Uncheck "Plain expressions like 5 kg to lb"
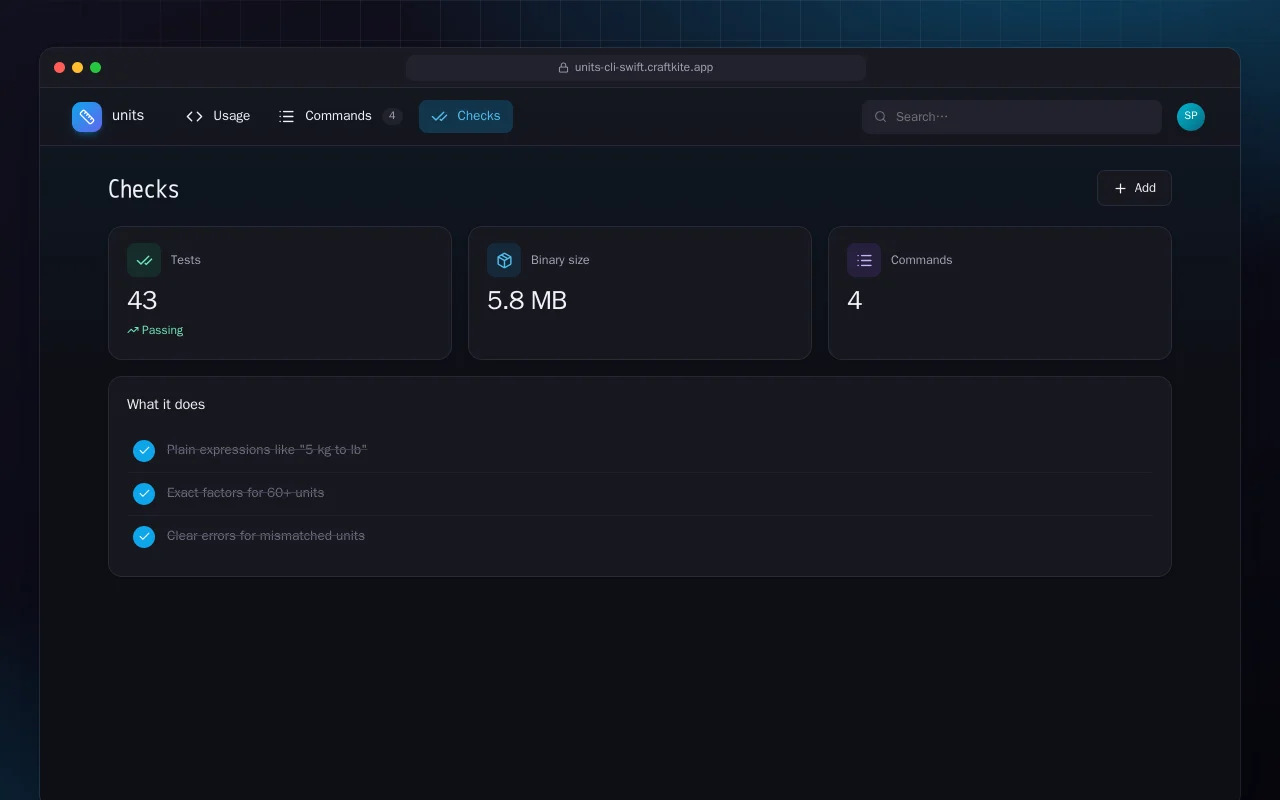The height and width of the screenshot is (800, 1280). point(144,451)
